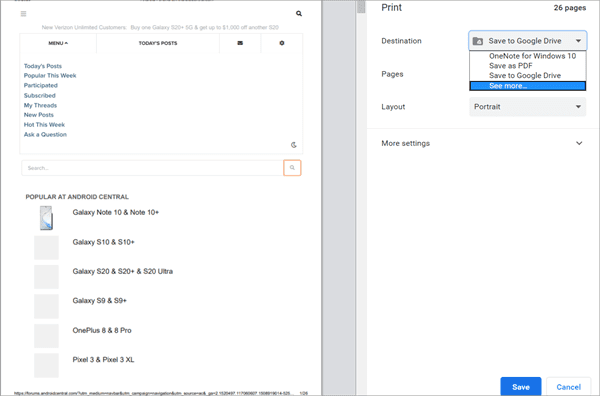Open Subscribed link
600x396 pixels.
tap(39, 95)
